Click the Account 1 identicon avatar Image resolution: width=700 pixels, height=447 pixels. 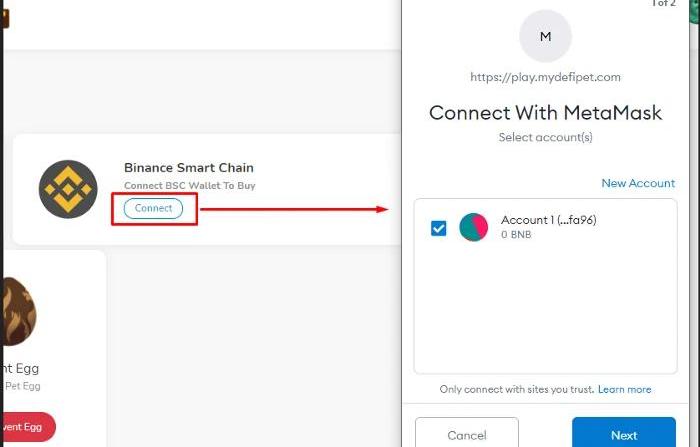(x=474, y=227)
